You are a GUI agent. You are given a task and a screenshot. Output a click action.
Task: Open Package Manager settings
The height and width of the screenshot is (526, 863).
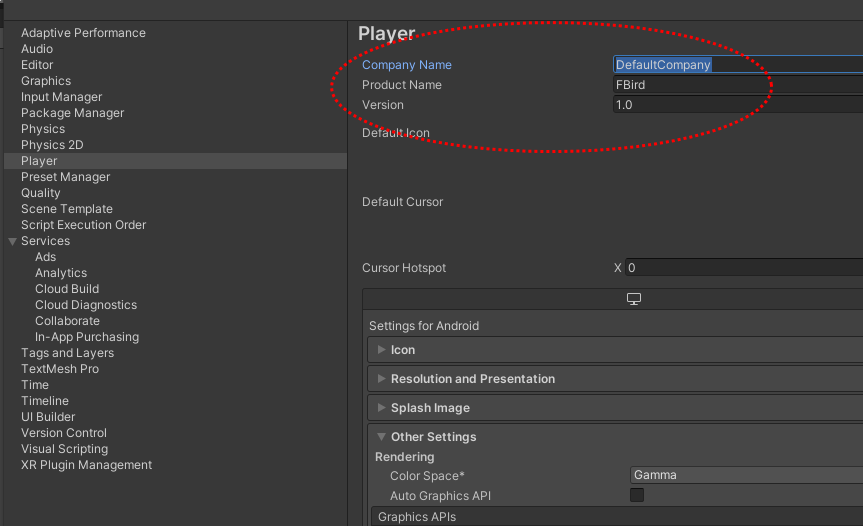click(x=72, y=113)
